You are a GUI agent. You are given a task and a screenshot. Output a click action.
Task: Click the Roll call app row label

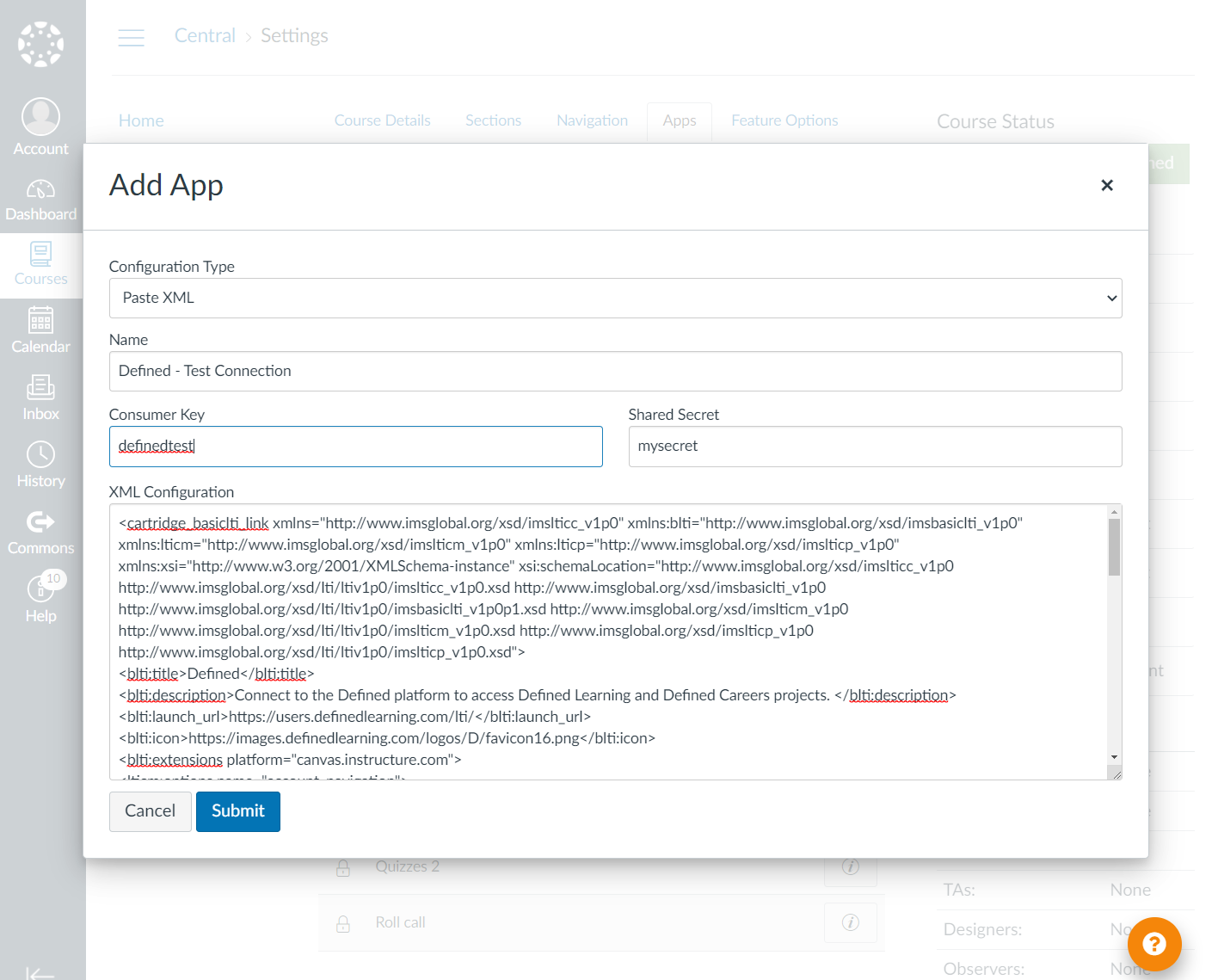[401, 922]
